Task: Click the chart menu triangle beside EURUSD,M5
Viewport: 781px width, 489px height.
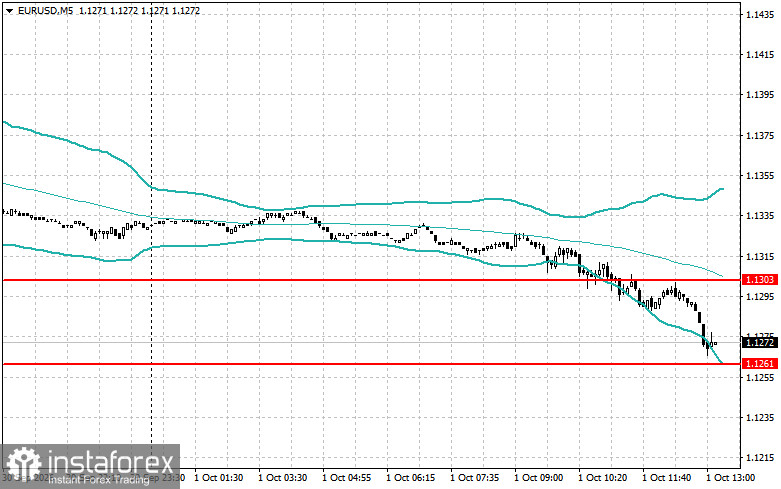Action: click(9, 10)
